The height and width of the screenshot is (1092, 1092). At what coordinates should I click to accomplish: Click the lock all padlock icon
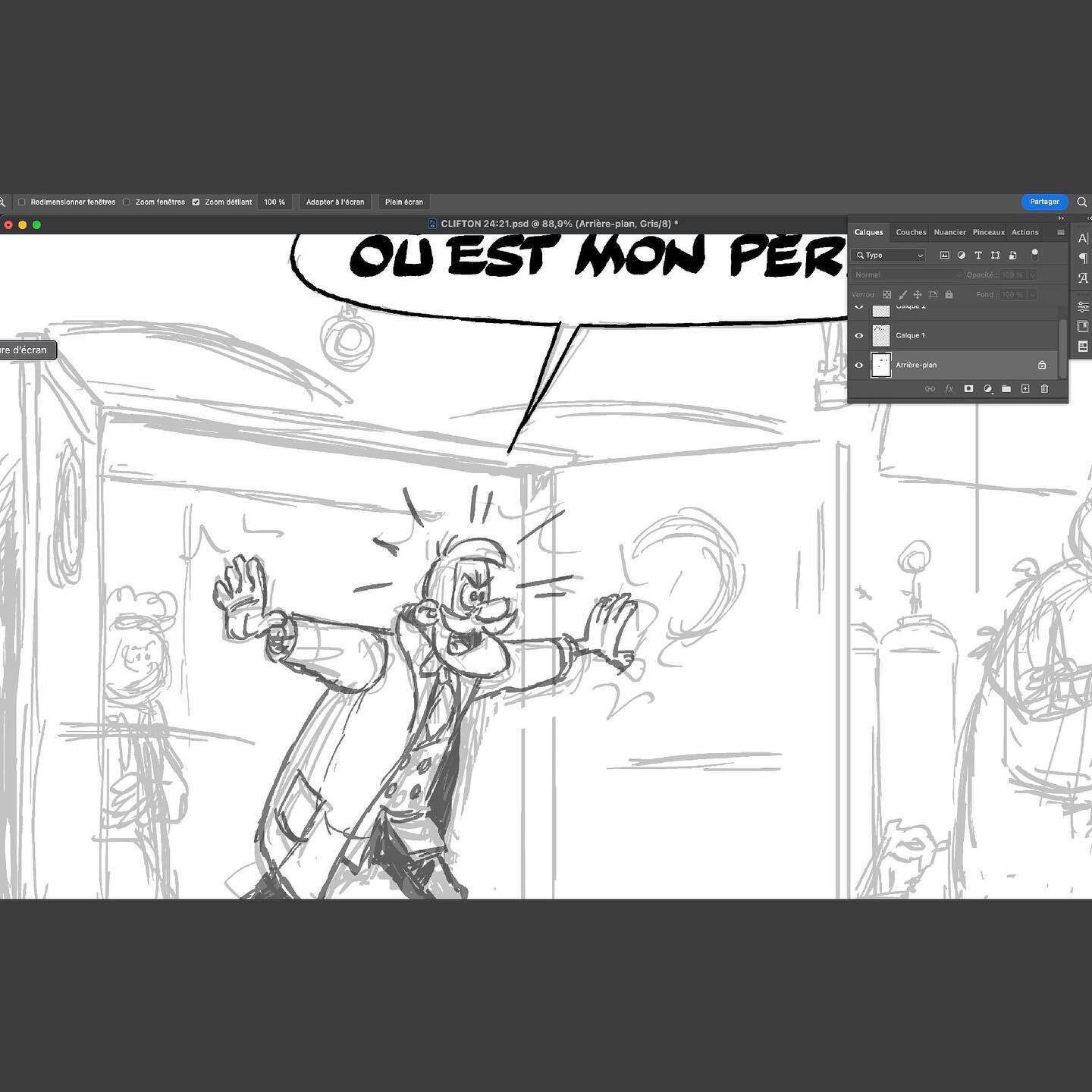(x=949, y=294)
